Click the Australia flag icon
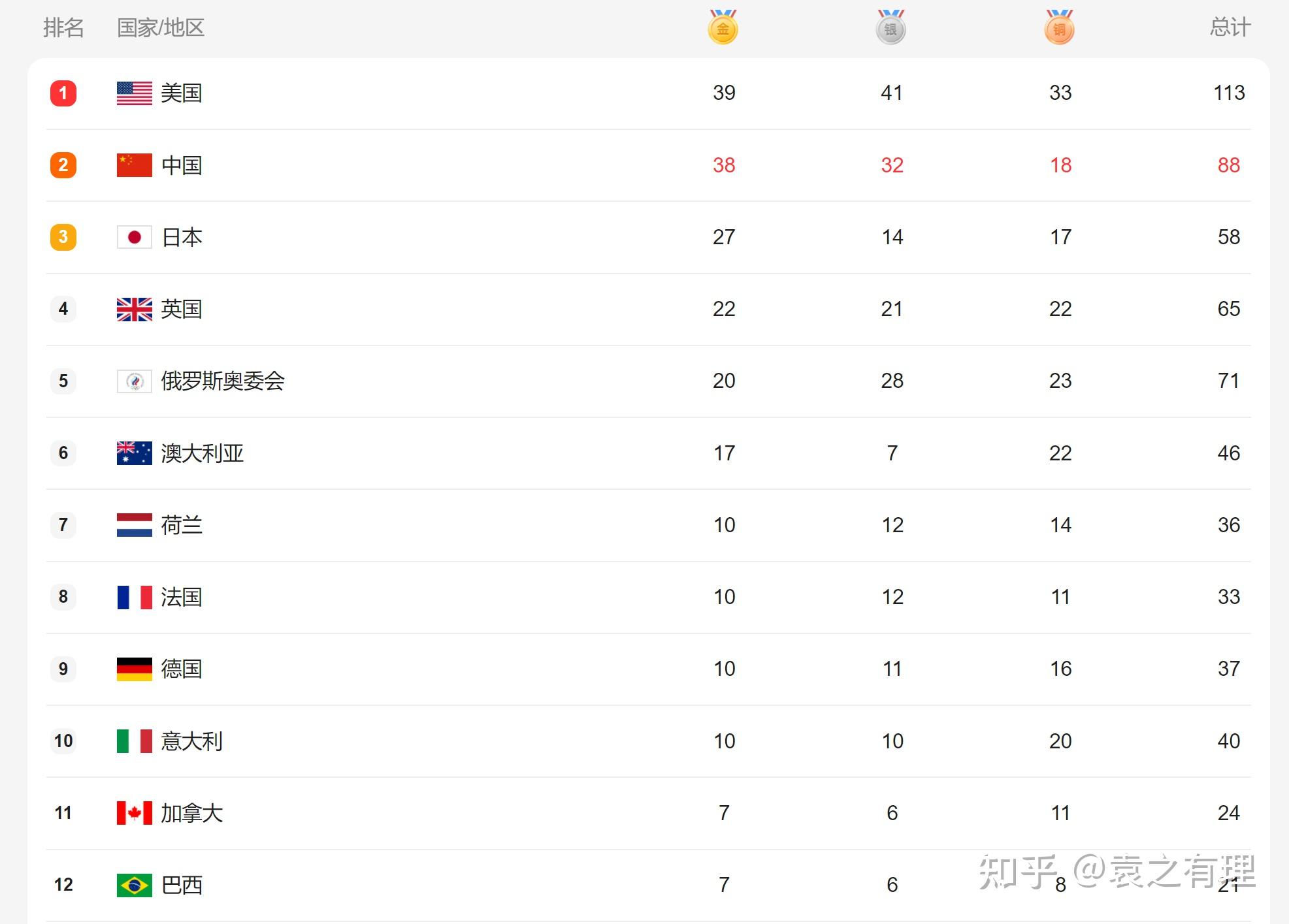This screenshot has width=1289, height=924. coord(134,453)
